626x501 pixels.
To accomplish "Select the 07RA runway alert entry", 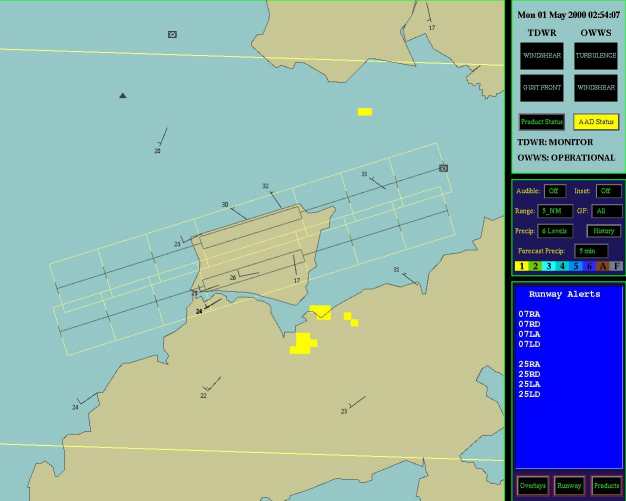I will [x=529, y=314].
